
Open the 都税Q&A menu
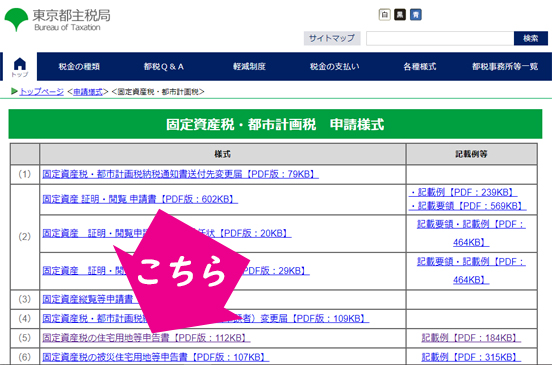(164, 67)
